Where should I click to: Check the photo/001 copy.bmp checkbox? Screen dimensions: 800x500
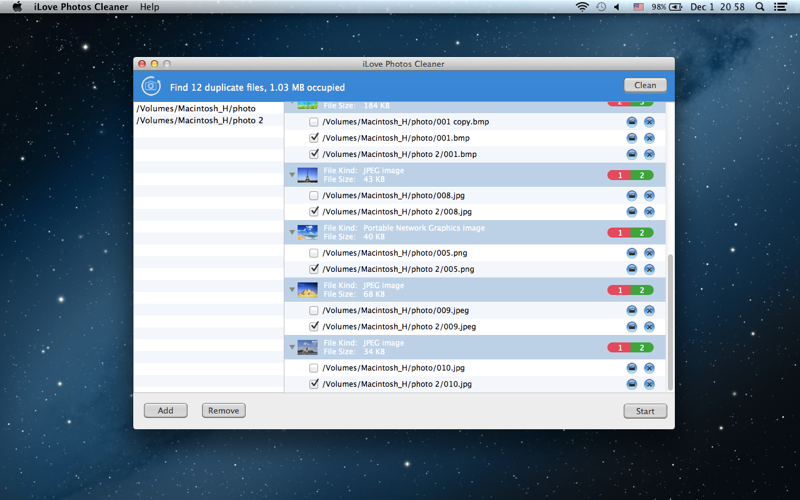pos(314,122)
